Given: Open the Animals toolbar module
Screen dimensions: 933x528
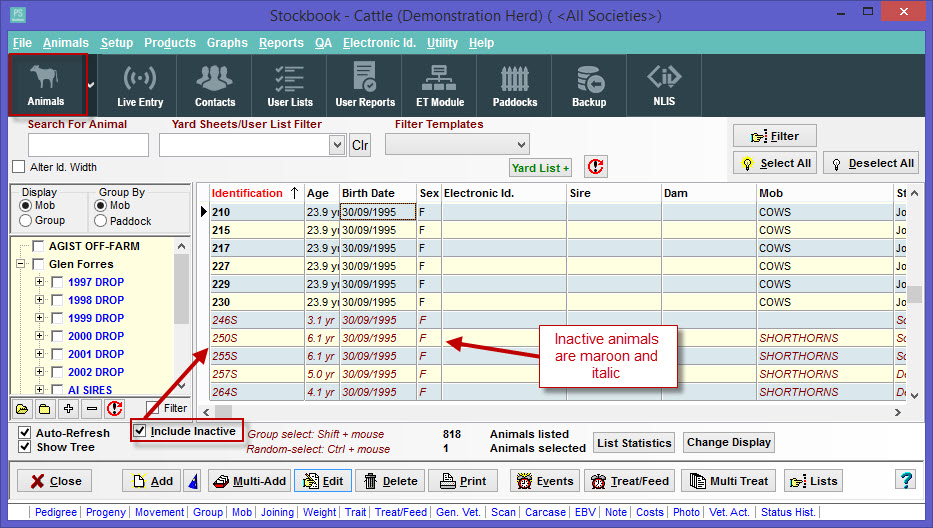Looking at the screenshot, I should (48, 85).
